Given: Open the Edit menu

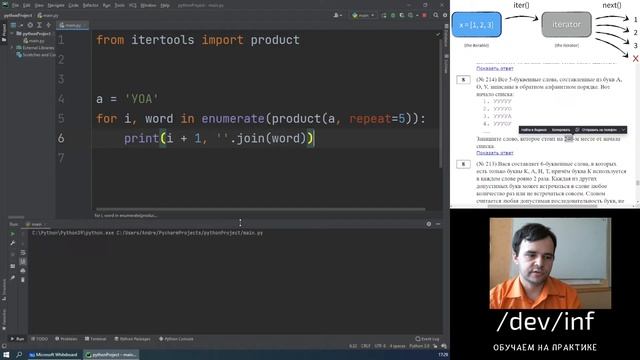Looking at the screenshot, I should click(x=27, y=5).
